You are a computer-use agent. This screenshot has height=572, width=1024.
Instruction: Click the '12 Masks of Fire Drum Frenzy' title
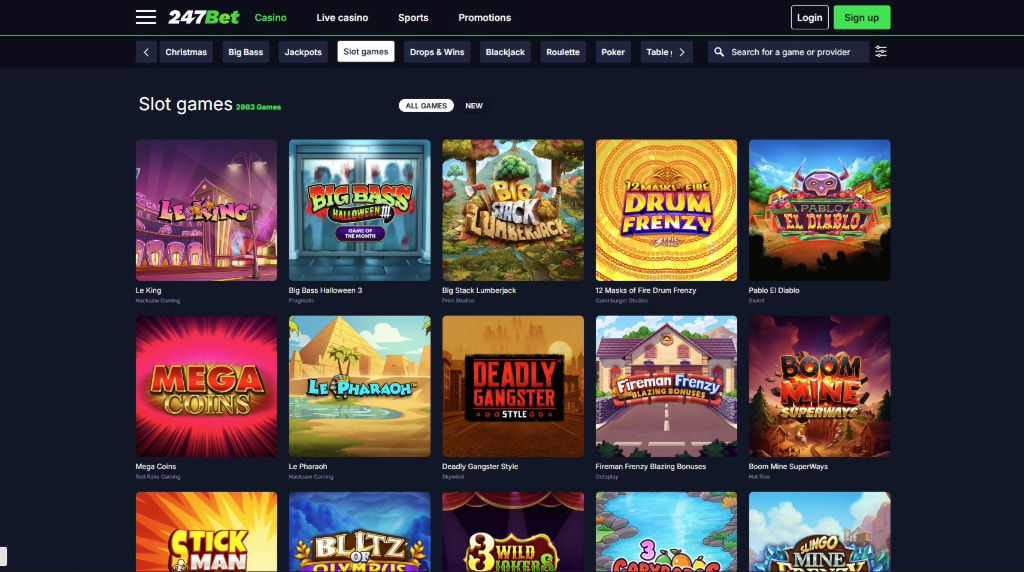point(646,291)
